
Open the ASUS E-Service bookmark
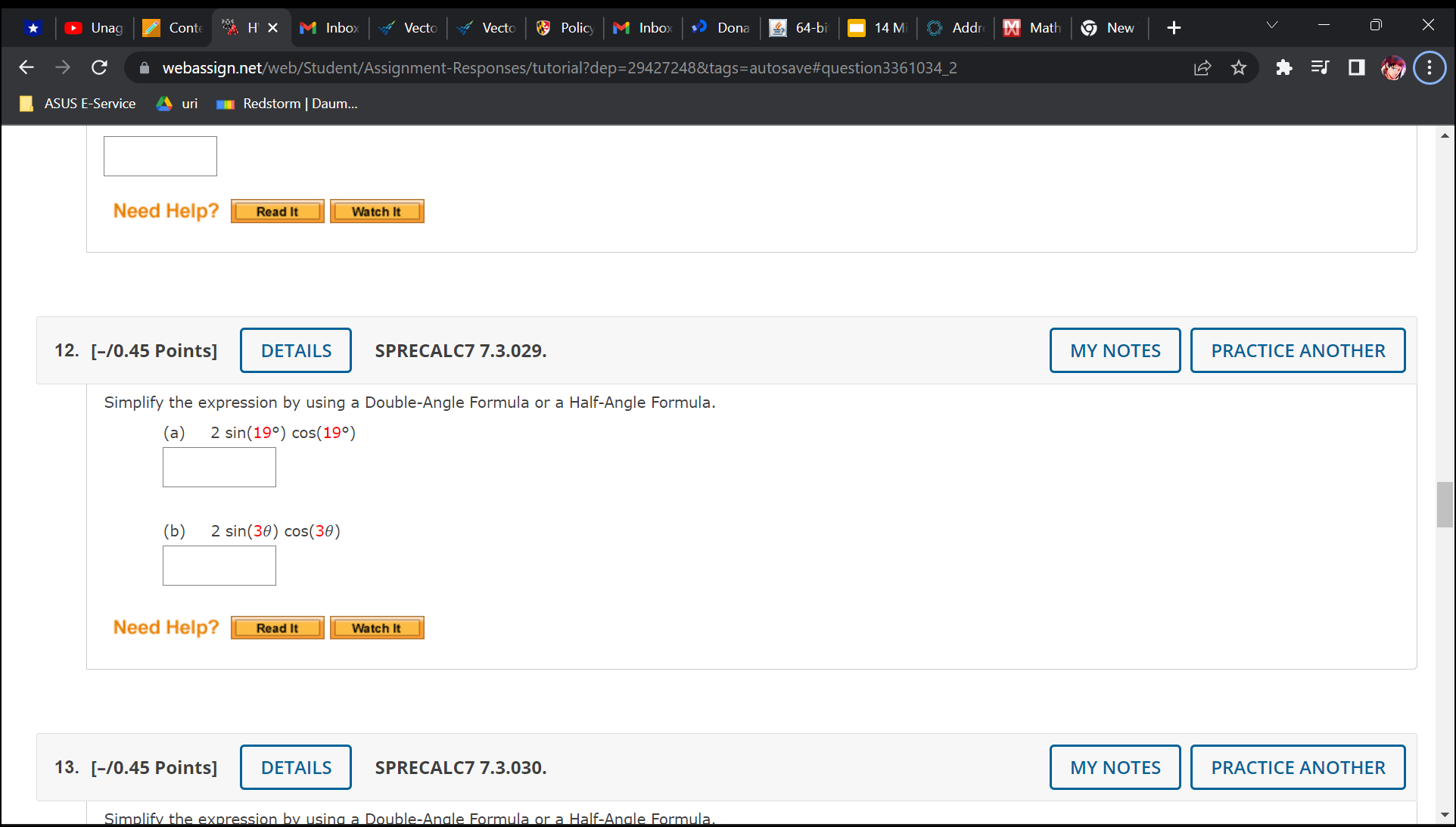(78, 104)
